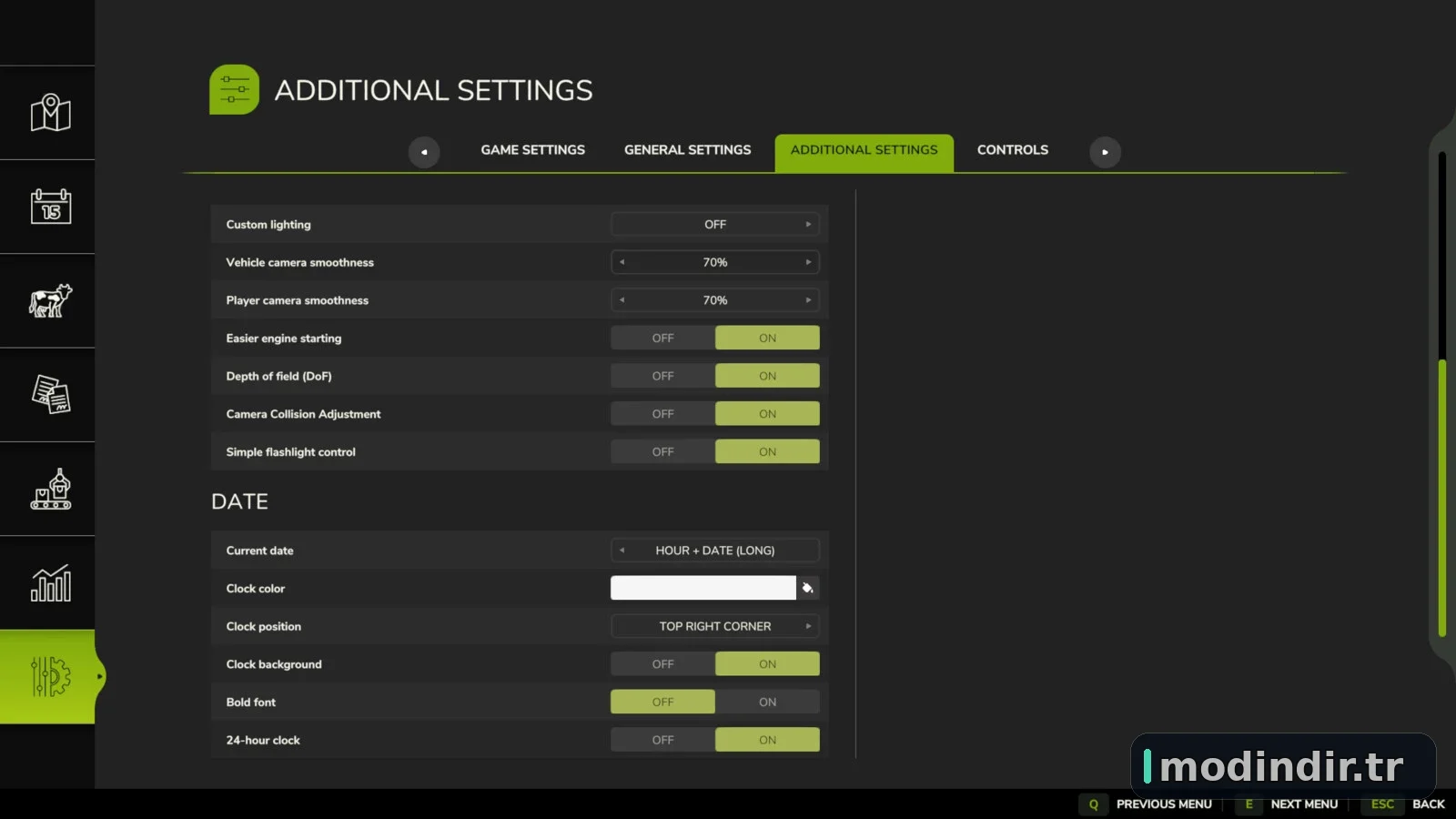Click the white Clock color swatch
This screenshot has height=819, width=1456.
pyautogui.click(x=703, y=588)
